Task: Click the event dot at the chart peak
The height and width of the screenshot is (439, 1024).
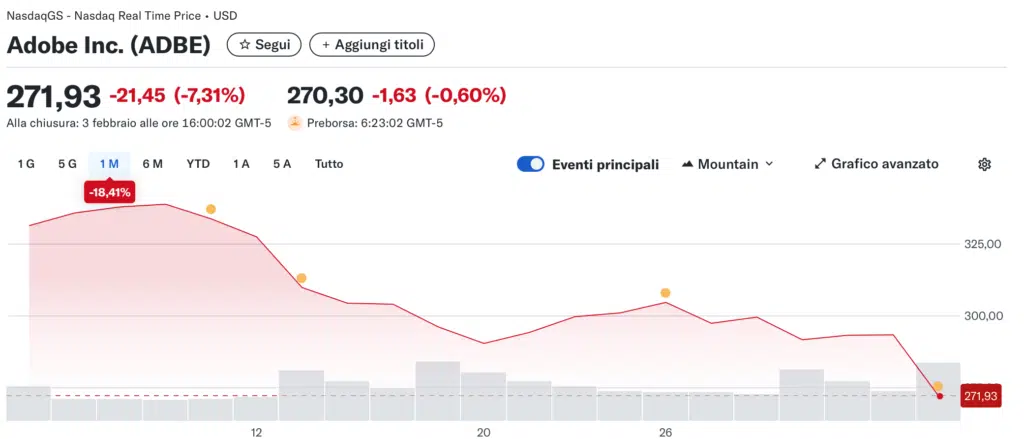Action: 211,209
